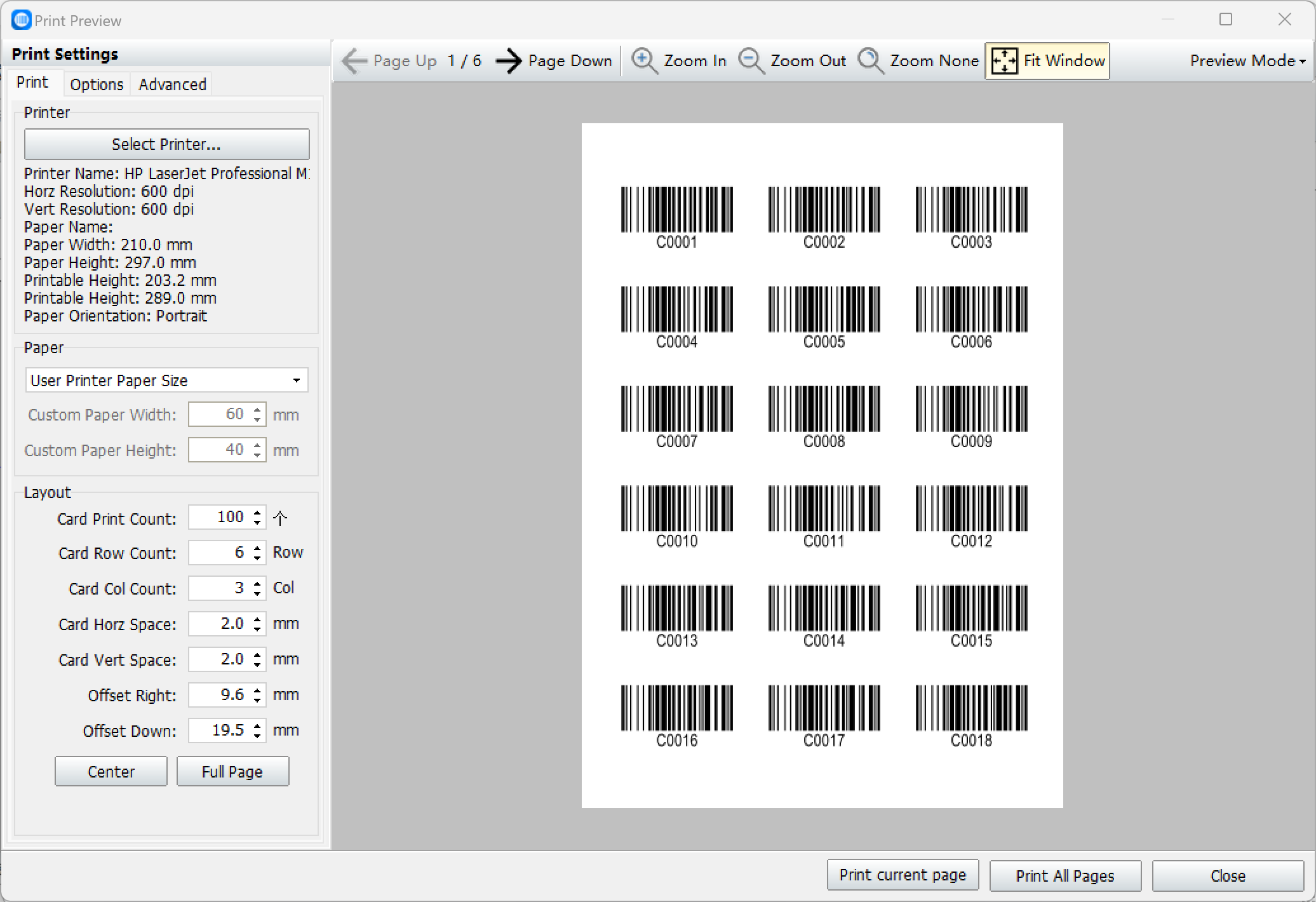Decrease Card Col Count with down arrow
Image resolution: width=1316 pixels, height=902 pixels.
(x=257, y=594)
